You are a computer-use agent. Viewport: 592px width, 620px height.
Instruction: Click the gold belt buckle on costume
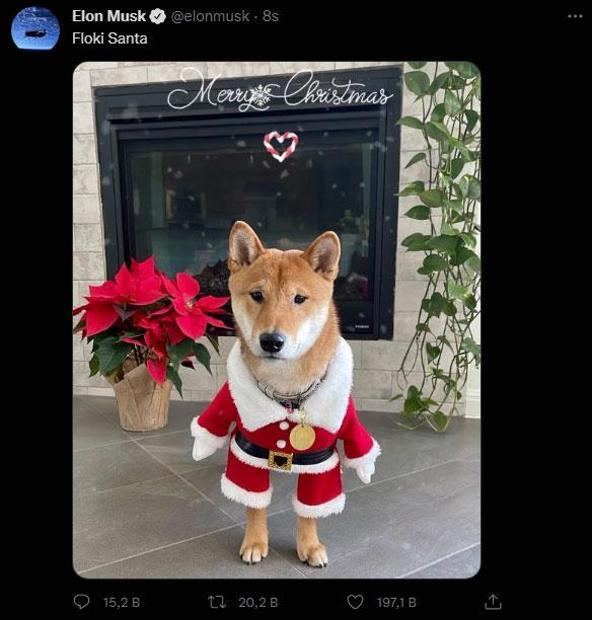point(281,461)
